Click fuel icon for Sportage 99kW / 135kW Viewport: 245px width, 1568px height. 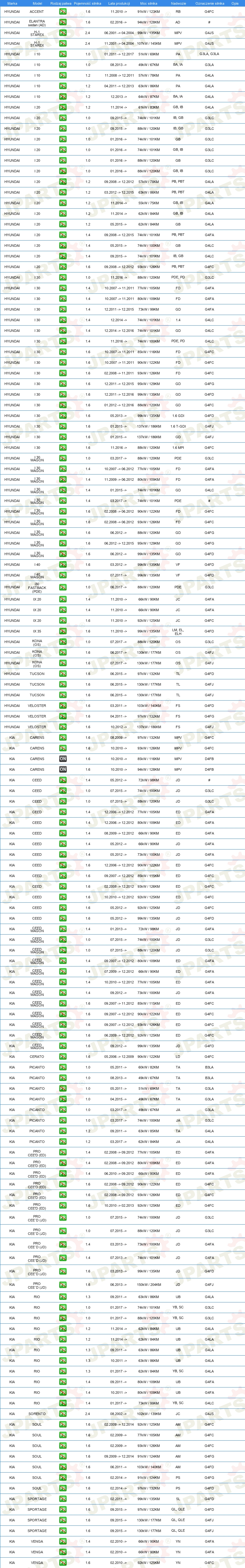[63, 1499]
